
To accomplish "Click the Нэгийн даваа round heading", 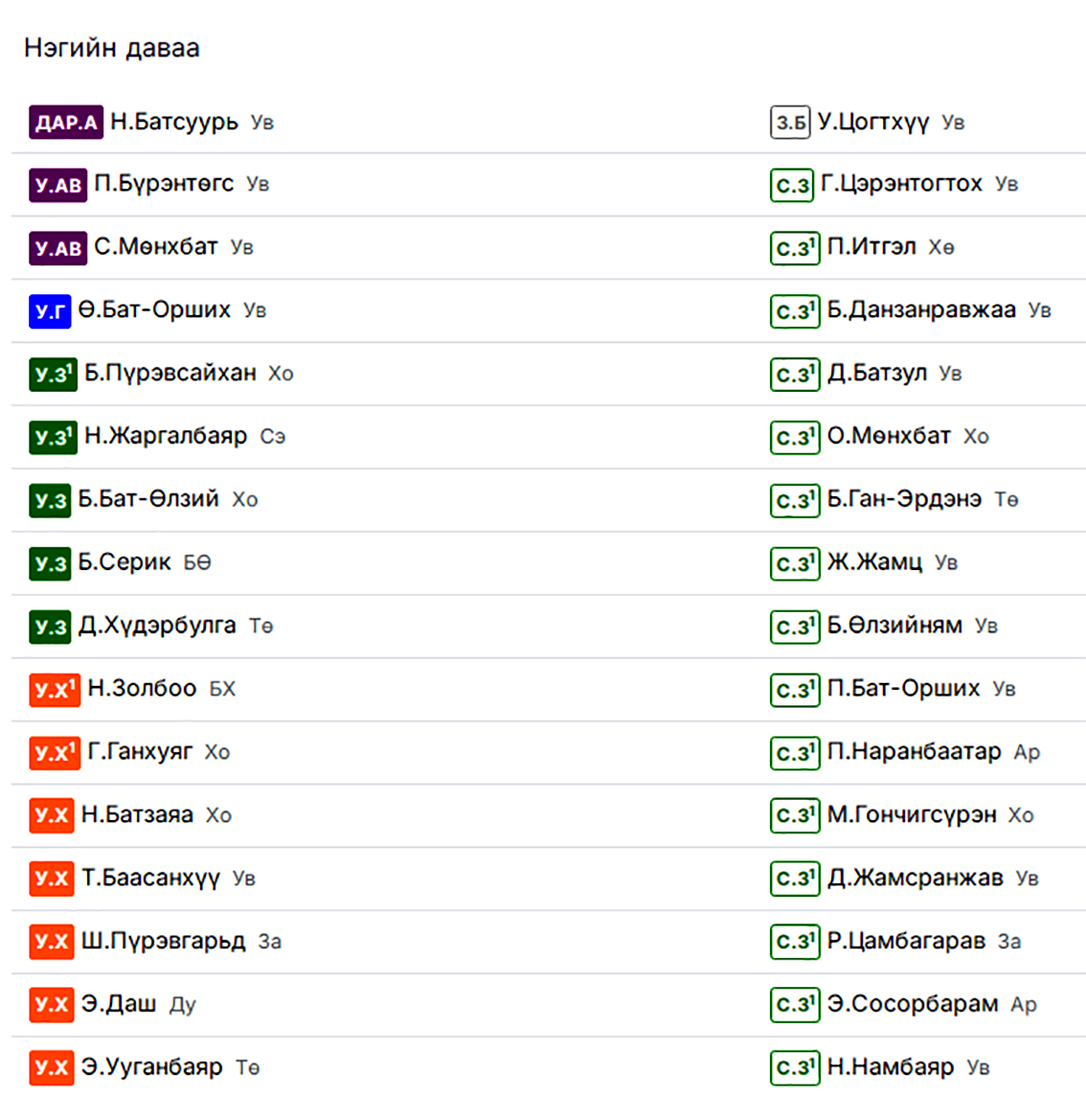I will point(112,48).
